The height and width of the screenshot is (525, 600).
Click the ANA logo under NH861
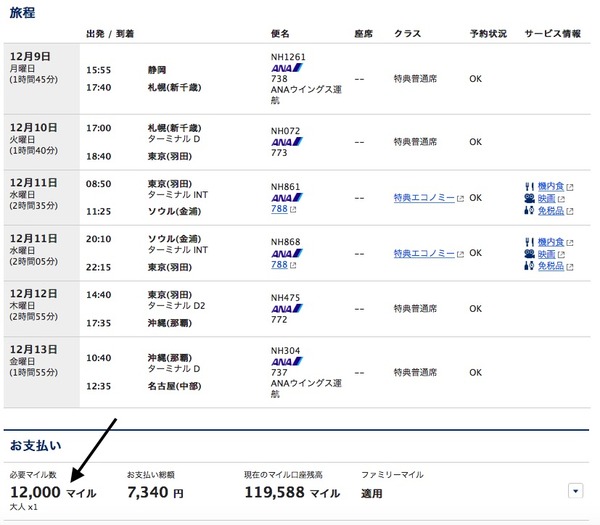tap(287, 198)
